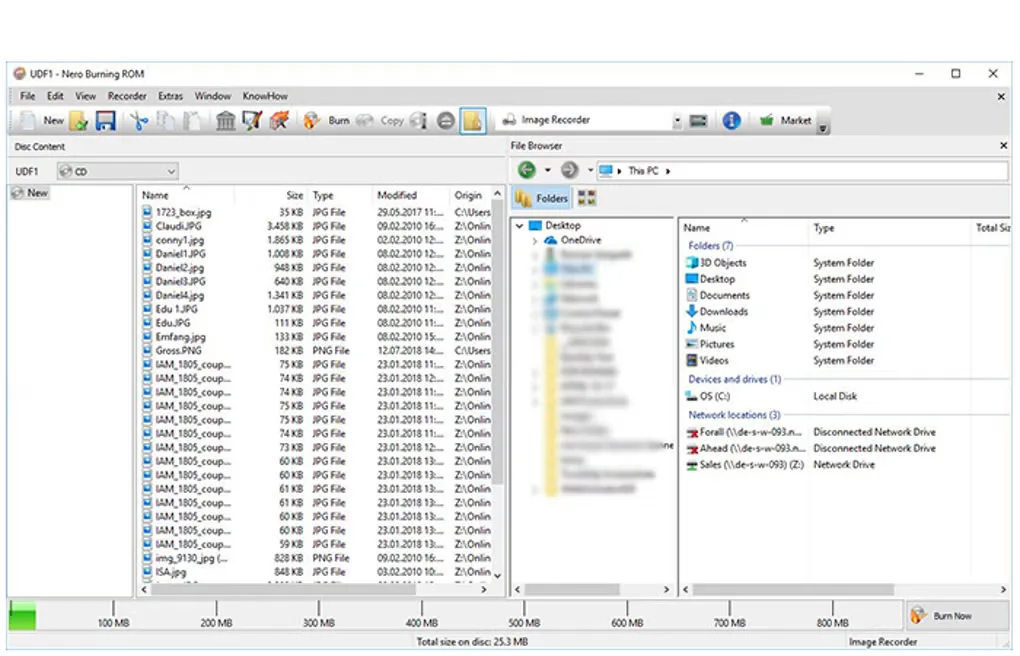
Task: Click the New compilation toolbar icon
Action: (x=28, y=120)
